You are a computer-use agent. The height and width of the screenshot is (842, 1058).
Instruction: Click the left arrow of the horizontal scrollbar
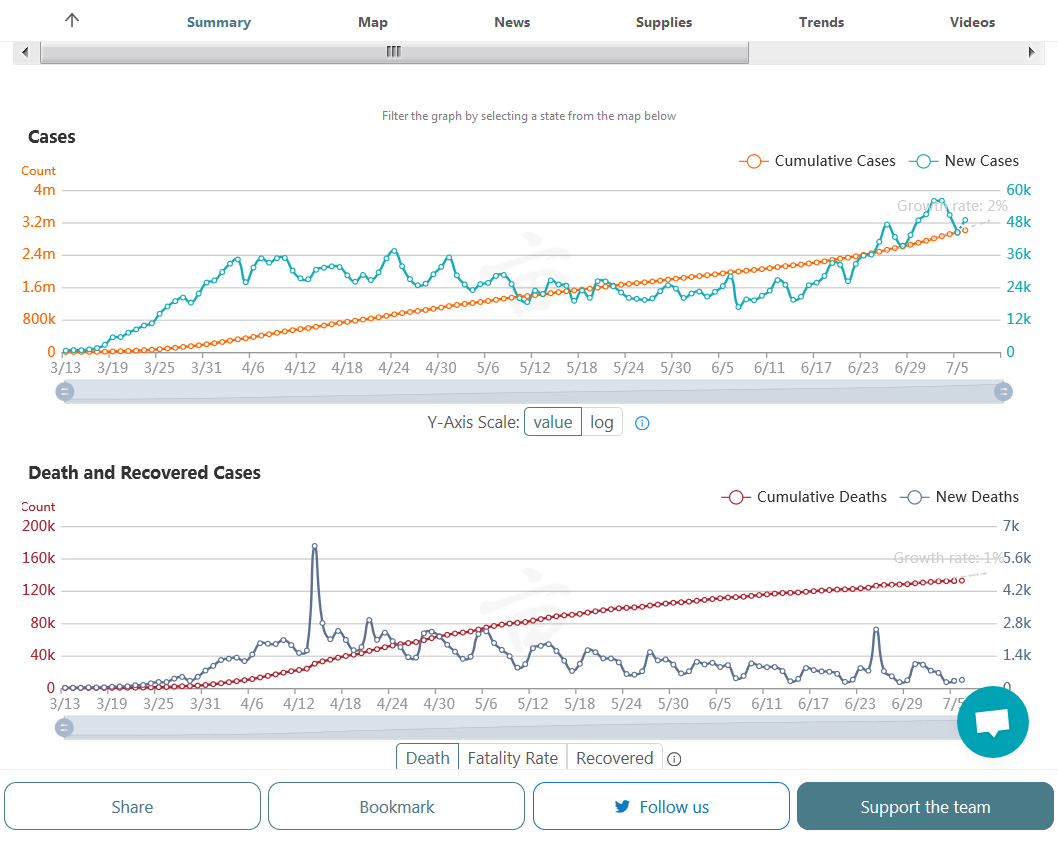25,52
